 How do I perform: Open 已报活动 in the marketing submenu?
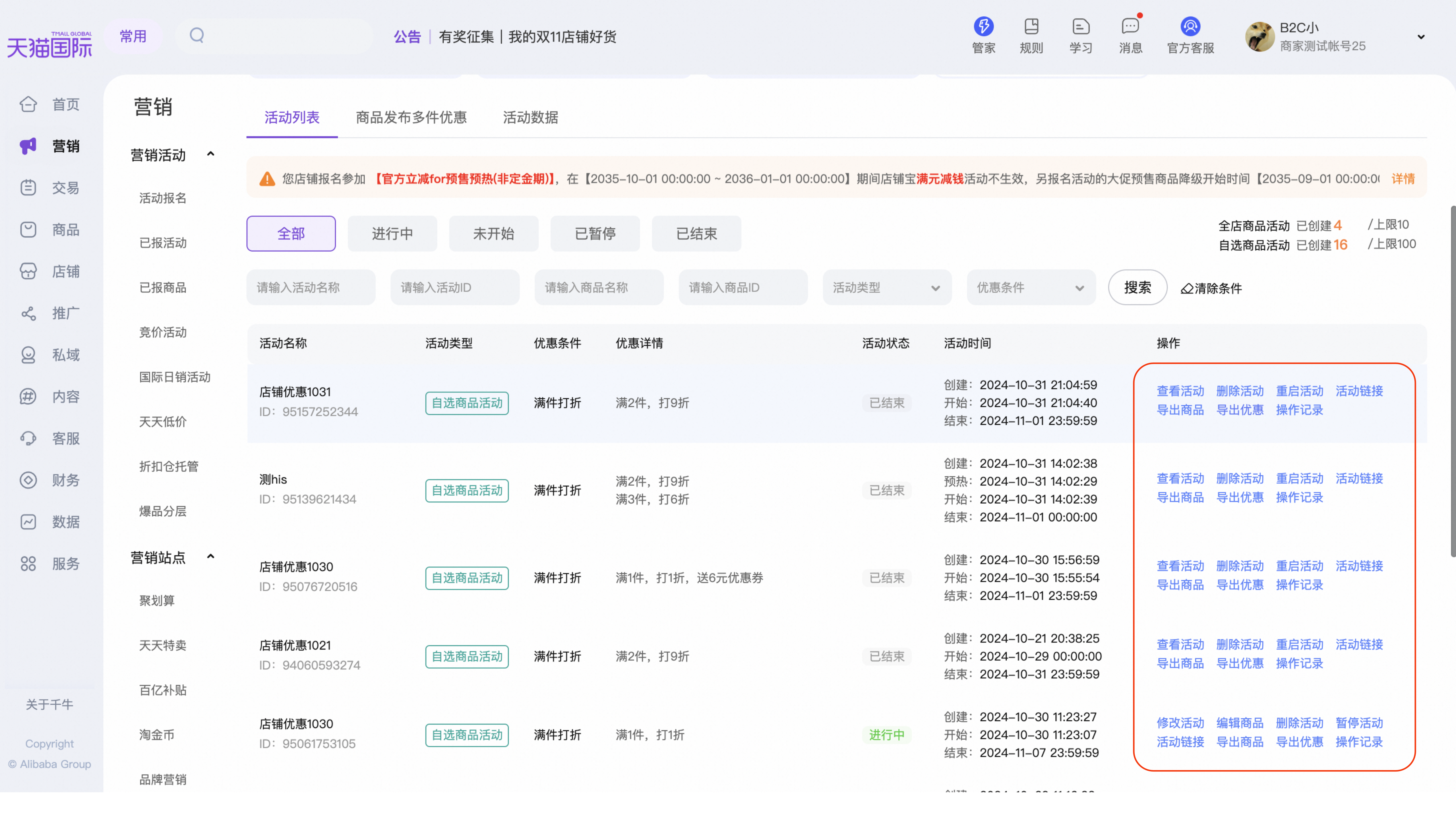click(x=163, y=243)
